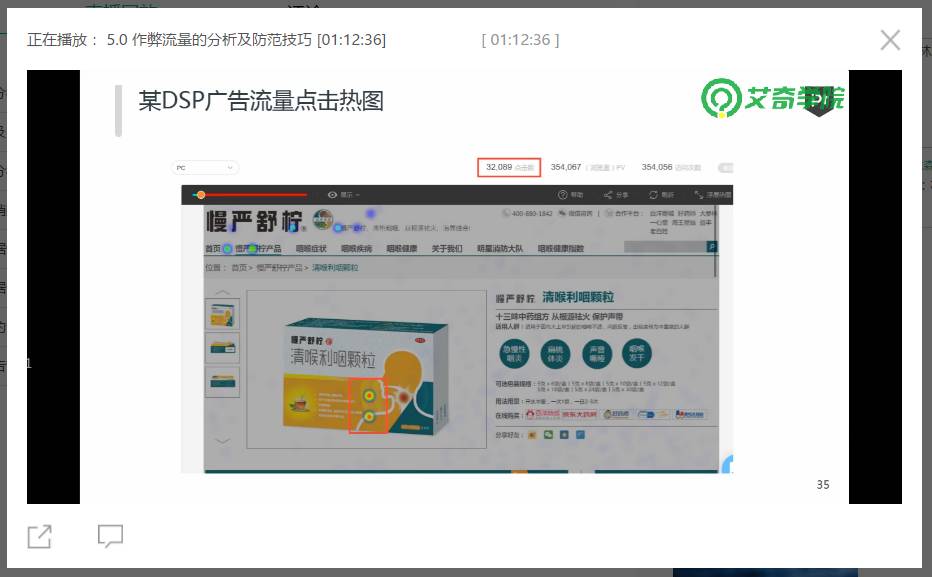Open the eye display dropdown in toolbar
932x577 pixels.
pos(344,194)
